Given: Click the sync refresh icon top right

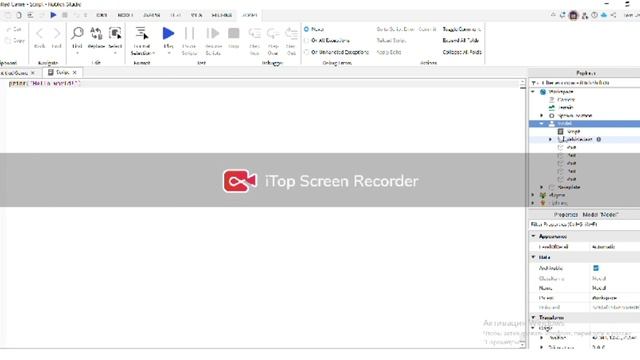Looking at the screenshot, I should coord(562,15).
